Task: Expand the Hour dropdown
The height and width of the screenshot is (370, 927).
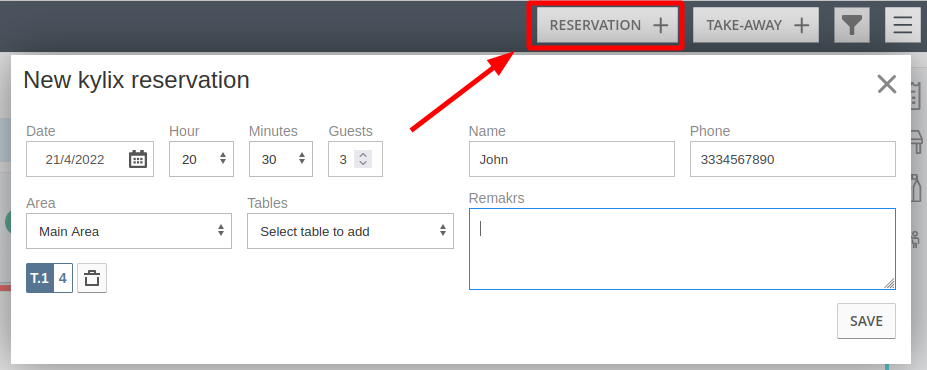Action: click(202, 159)
